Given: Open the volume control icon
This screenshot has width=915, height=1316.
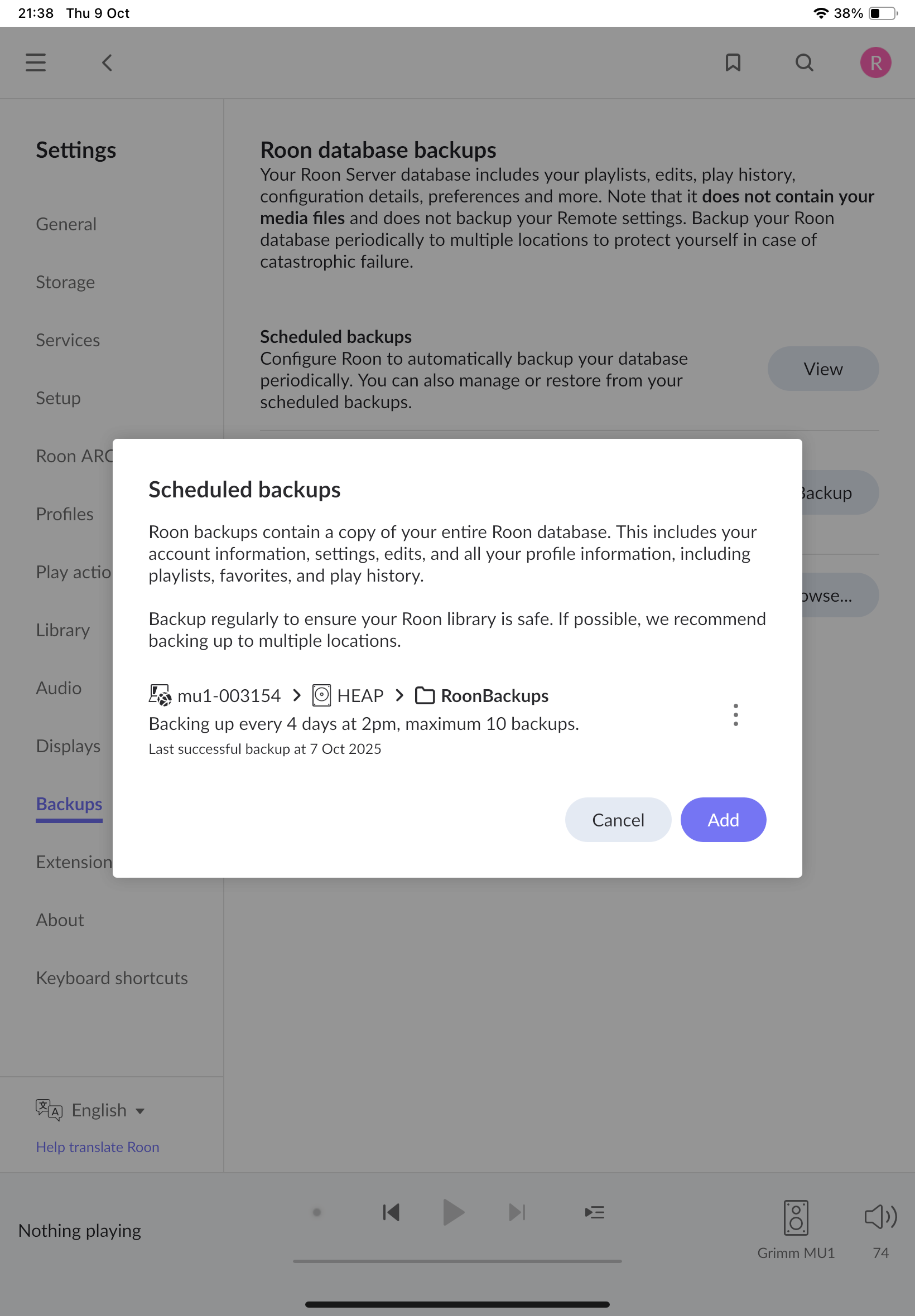Looking at the screenshot, I should tap(880, 1216).
